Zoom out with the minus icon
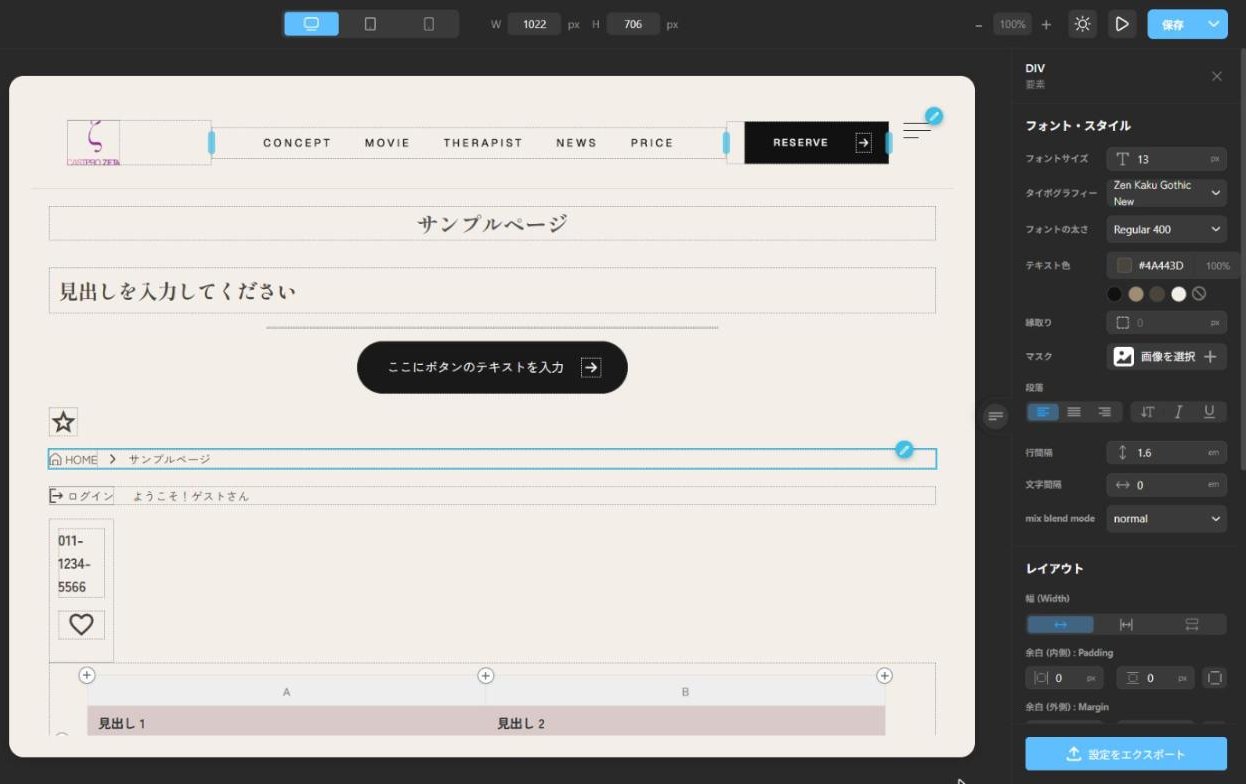 978,24
